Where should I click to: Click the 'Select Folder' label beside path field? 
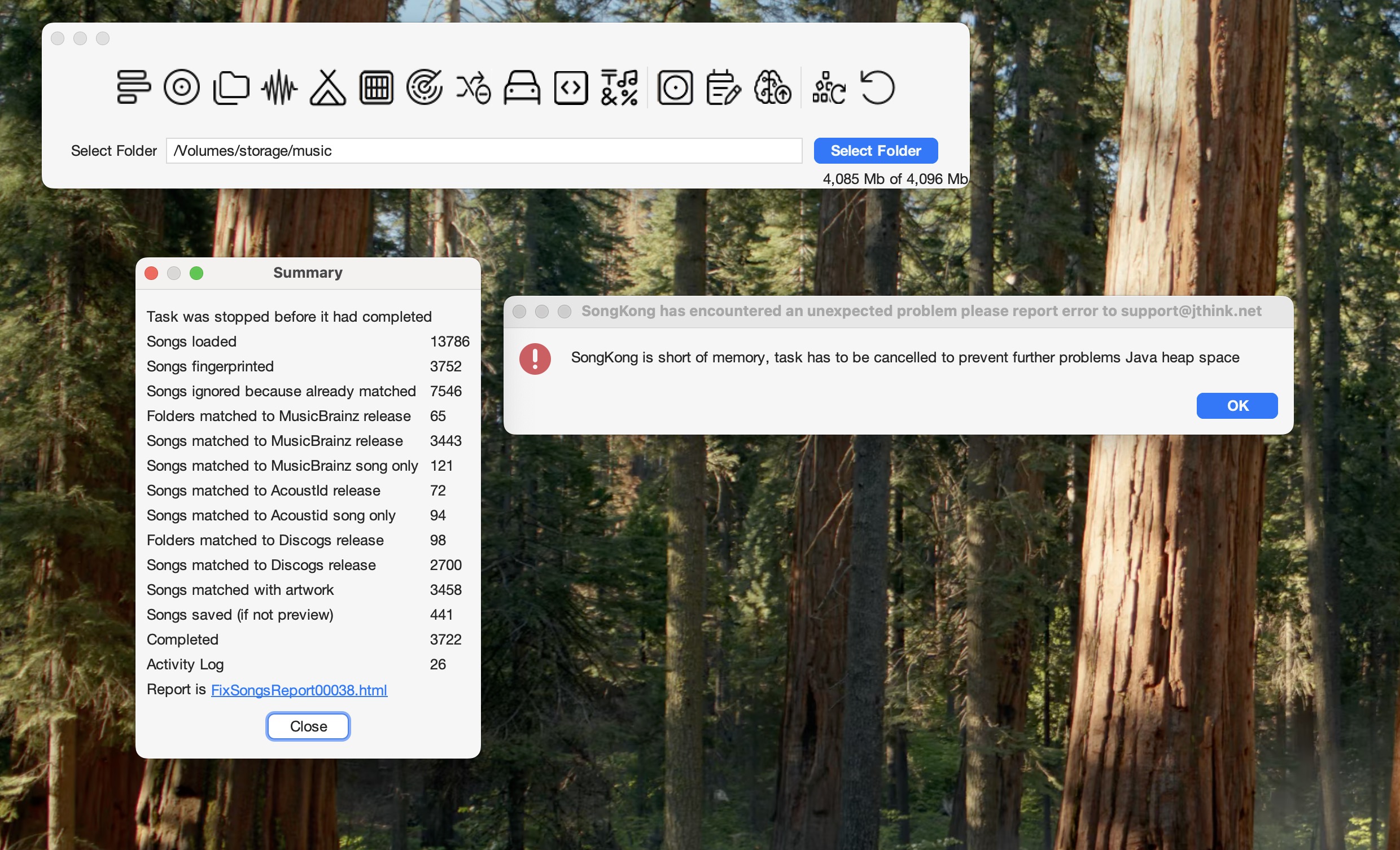tap(113, 151)
